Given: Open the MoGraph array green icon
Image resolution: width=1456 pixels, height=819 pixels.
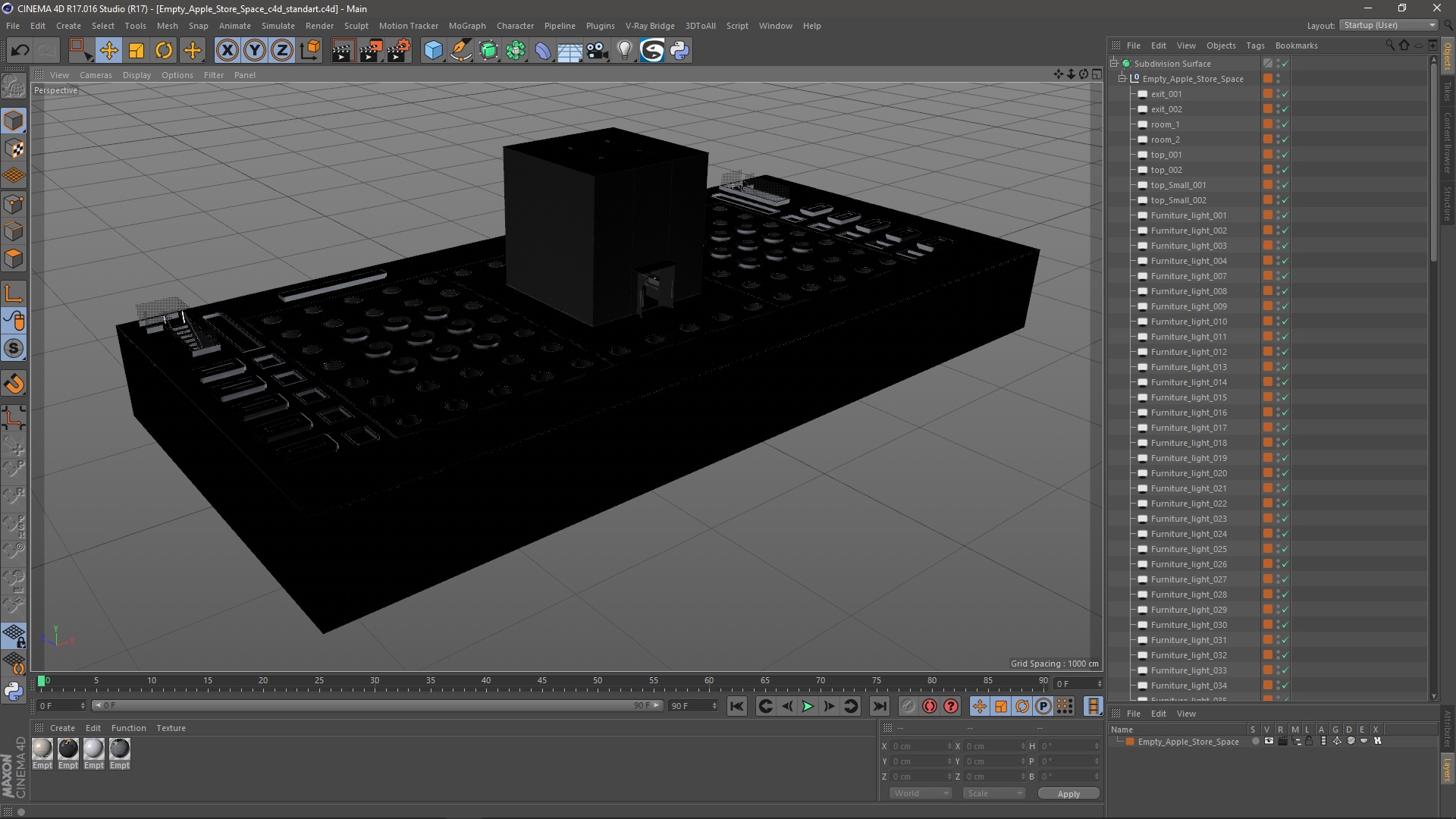Looking at the screenshot, I should click(516, 51).
